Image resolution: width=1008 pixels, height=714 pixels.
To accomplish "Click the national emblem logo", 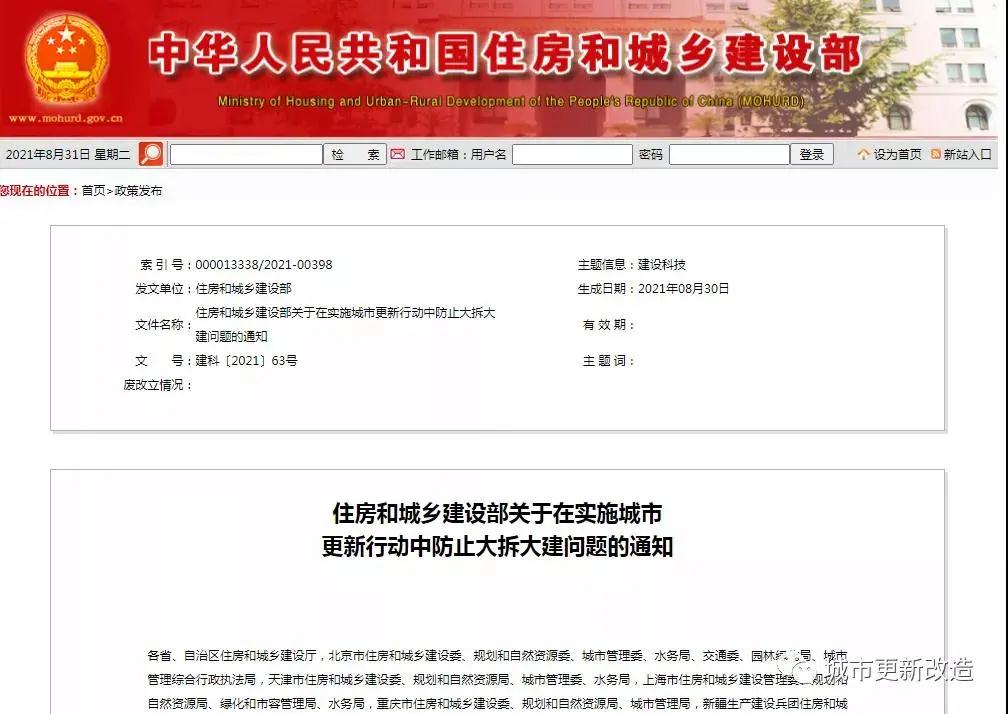I will click(x=66, y=60).
